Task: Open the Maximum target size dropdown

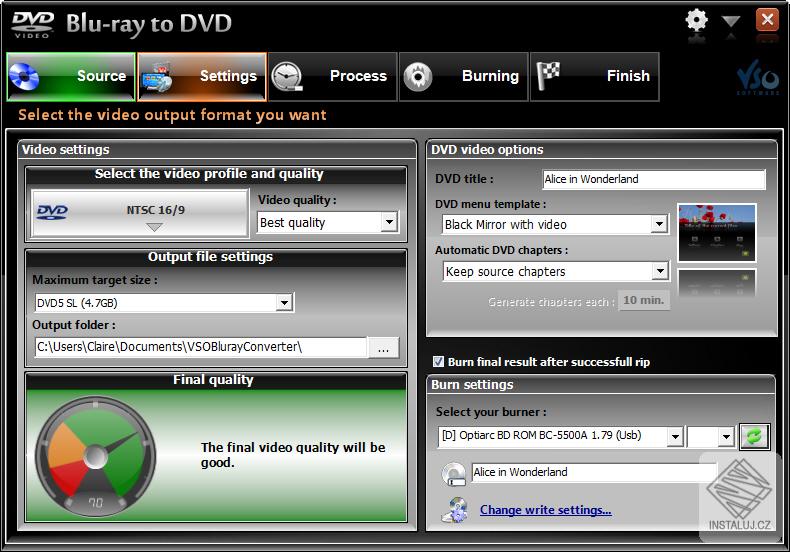Action: pyautogui.click(x=284, y=303)
